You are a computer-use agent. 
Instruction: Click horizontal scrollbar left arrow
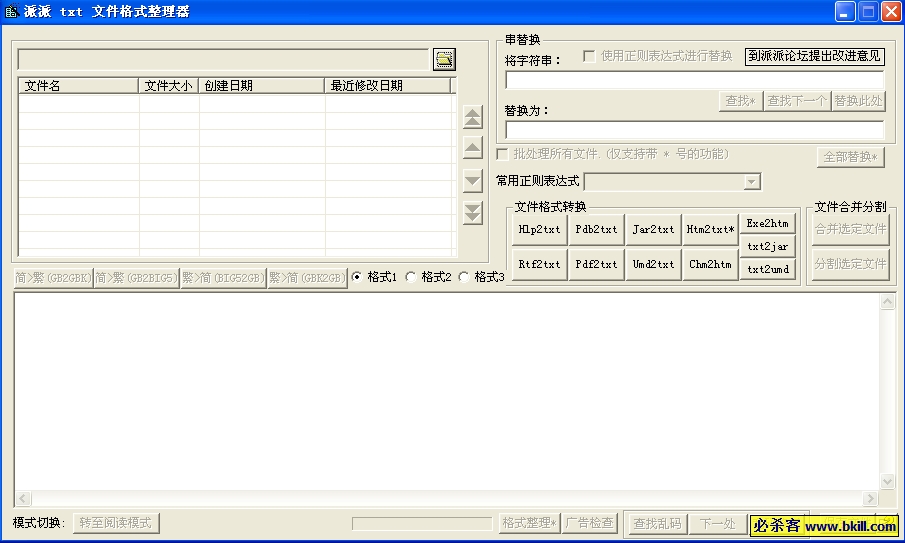23,498
